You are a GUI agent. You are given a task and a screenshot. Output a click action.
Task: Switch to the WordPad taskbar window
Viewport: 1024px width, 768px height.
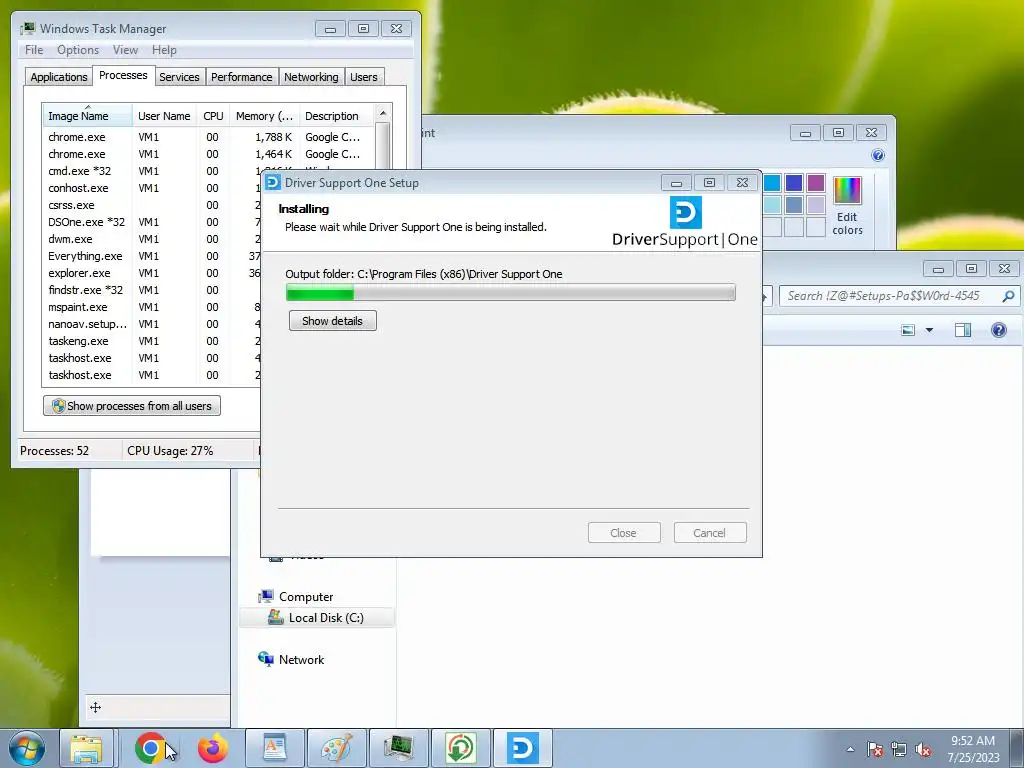[x=275, y=748]
